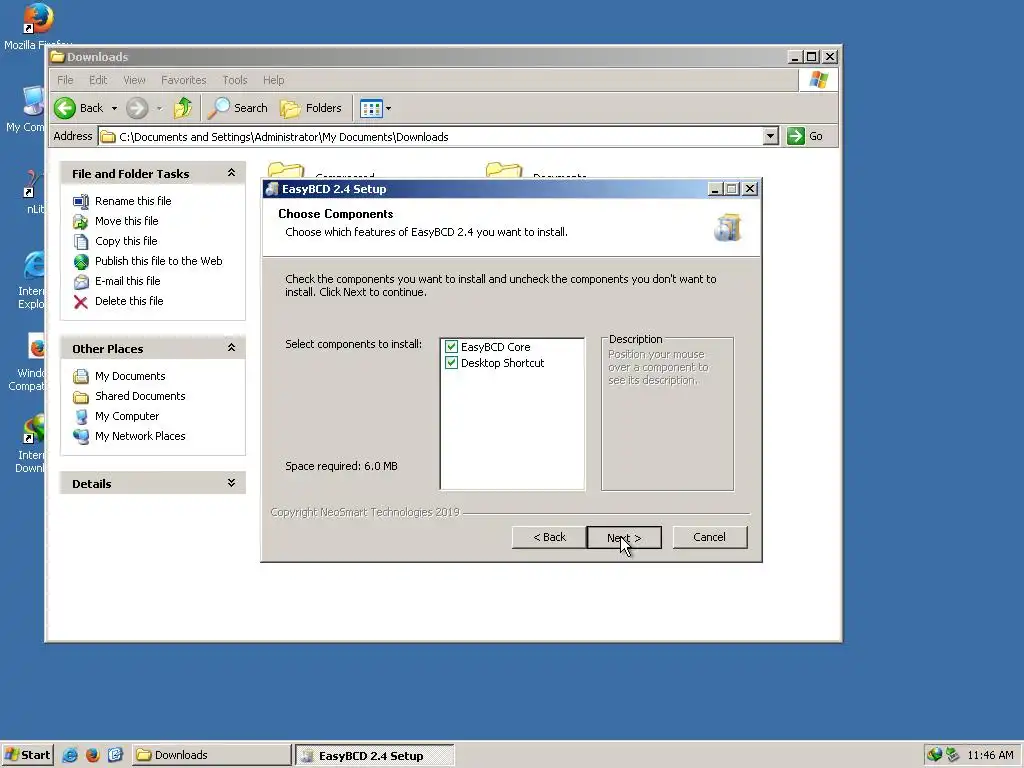The image size is (1024, 768).
Task: Click the third Quick Launch icon
Action: point(115,755)
